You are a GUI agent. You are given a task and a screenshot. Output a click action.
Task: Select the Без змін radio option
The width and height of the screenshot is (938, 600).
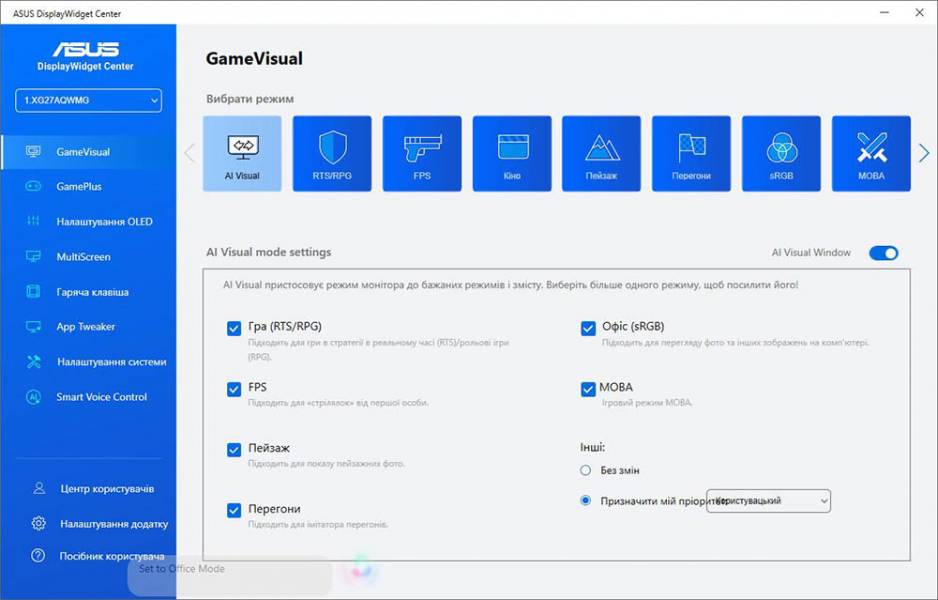pyautogui.click(x=586, y=470)
